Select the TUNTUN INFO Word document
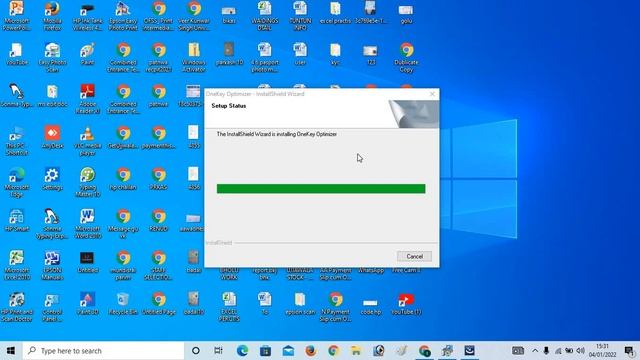640x360 pixels. click(x=300, y=16)
